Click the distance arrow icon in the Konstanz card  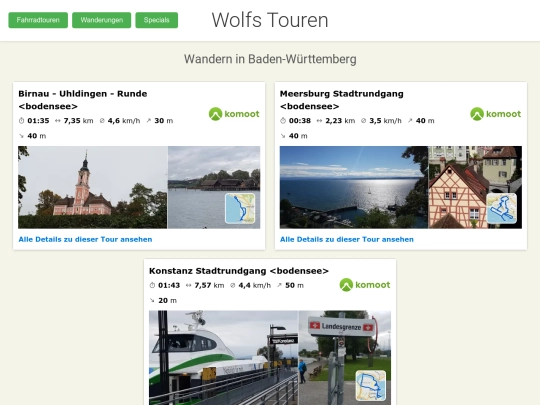(x=188, y=285)
